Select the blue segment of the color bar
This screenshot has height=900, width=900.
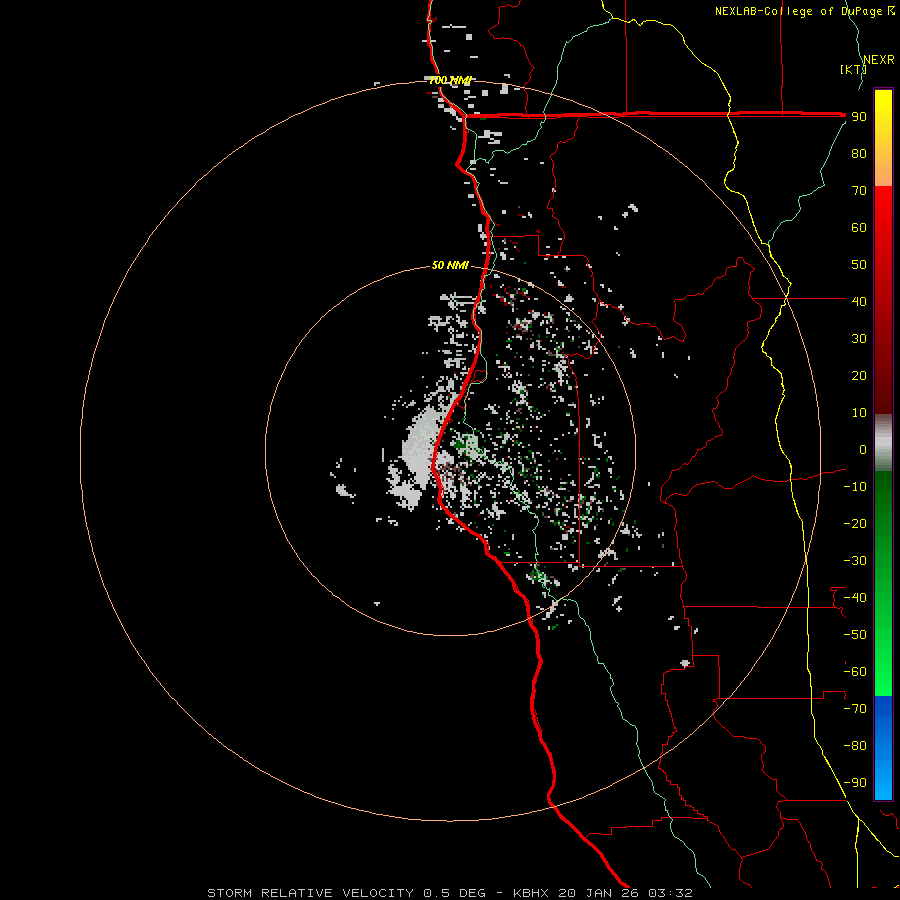[x=883, y=748]
